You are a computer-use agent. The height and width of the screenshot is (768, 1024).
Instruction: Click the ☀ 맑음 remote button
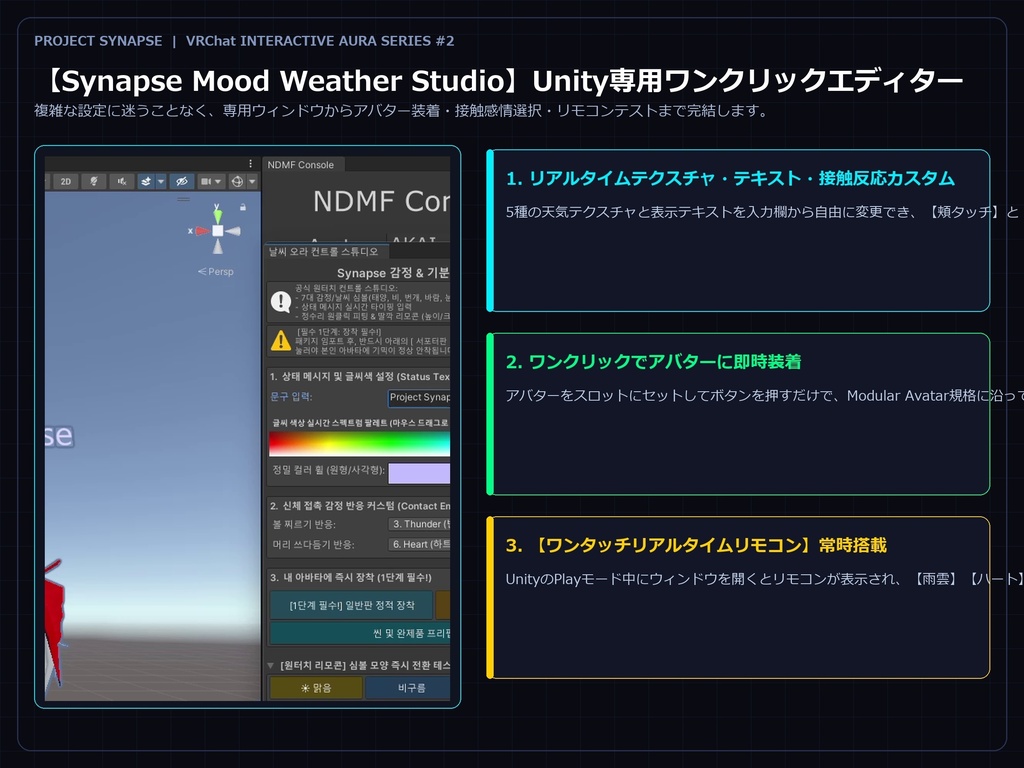pyautogui.click(x=316, y=688)
